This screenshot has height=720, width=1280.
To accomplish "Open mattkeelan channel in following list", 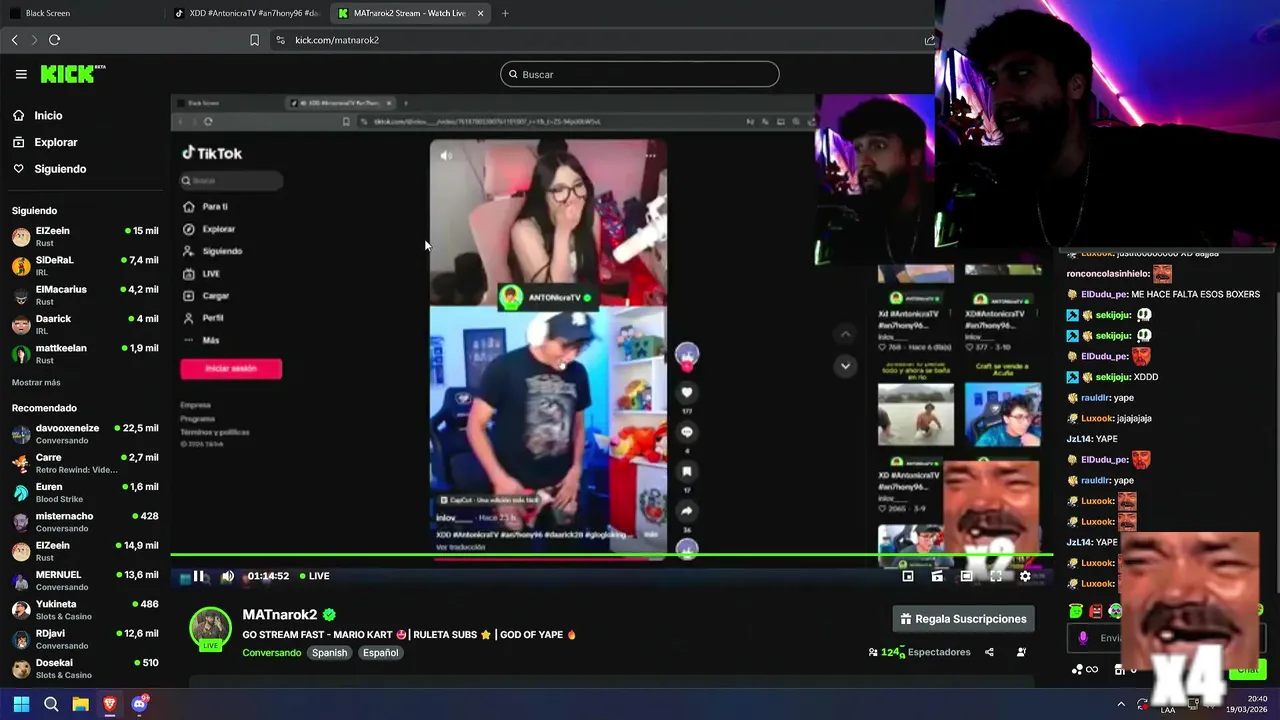I will click(x=85, y=353).
